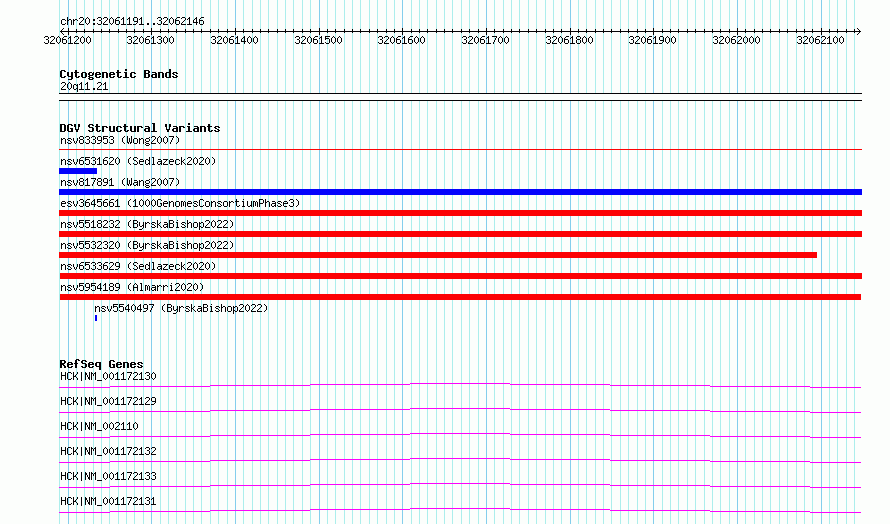
Task: Click the cytogenetic band 20q11.21 line
Action: (460, 97)
